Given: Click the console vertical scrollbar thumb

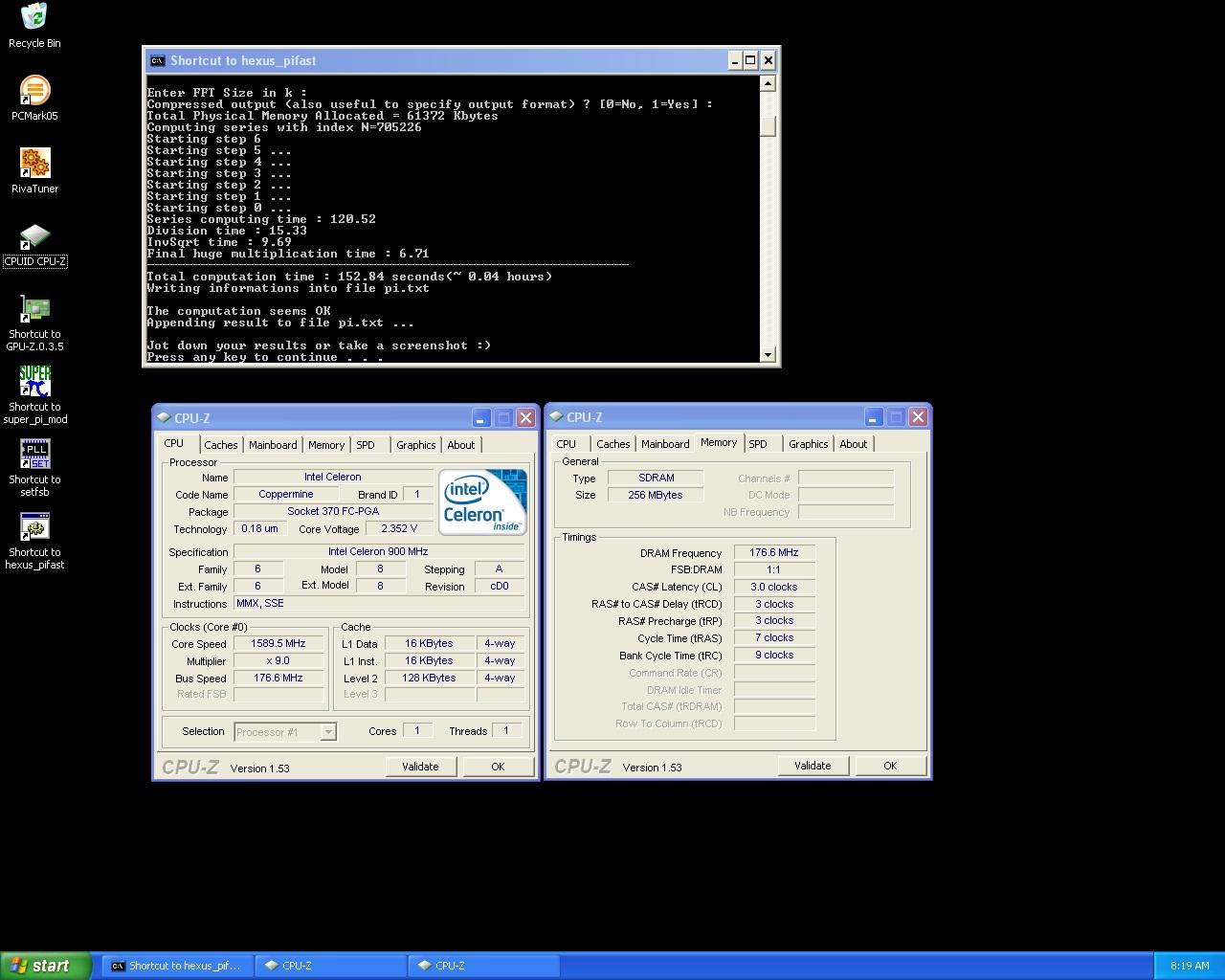Looking at the screenshot, I should (768, 125).
